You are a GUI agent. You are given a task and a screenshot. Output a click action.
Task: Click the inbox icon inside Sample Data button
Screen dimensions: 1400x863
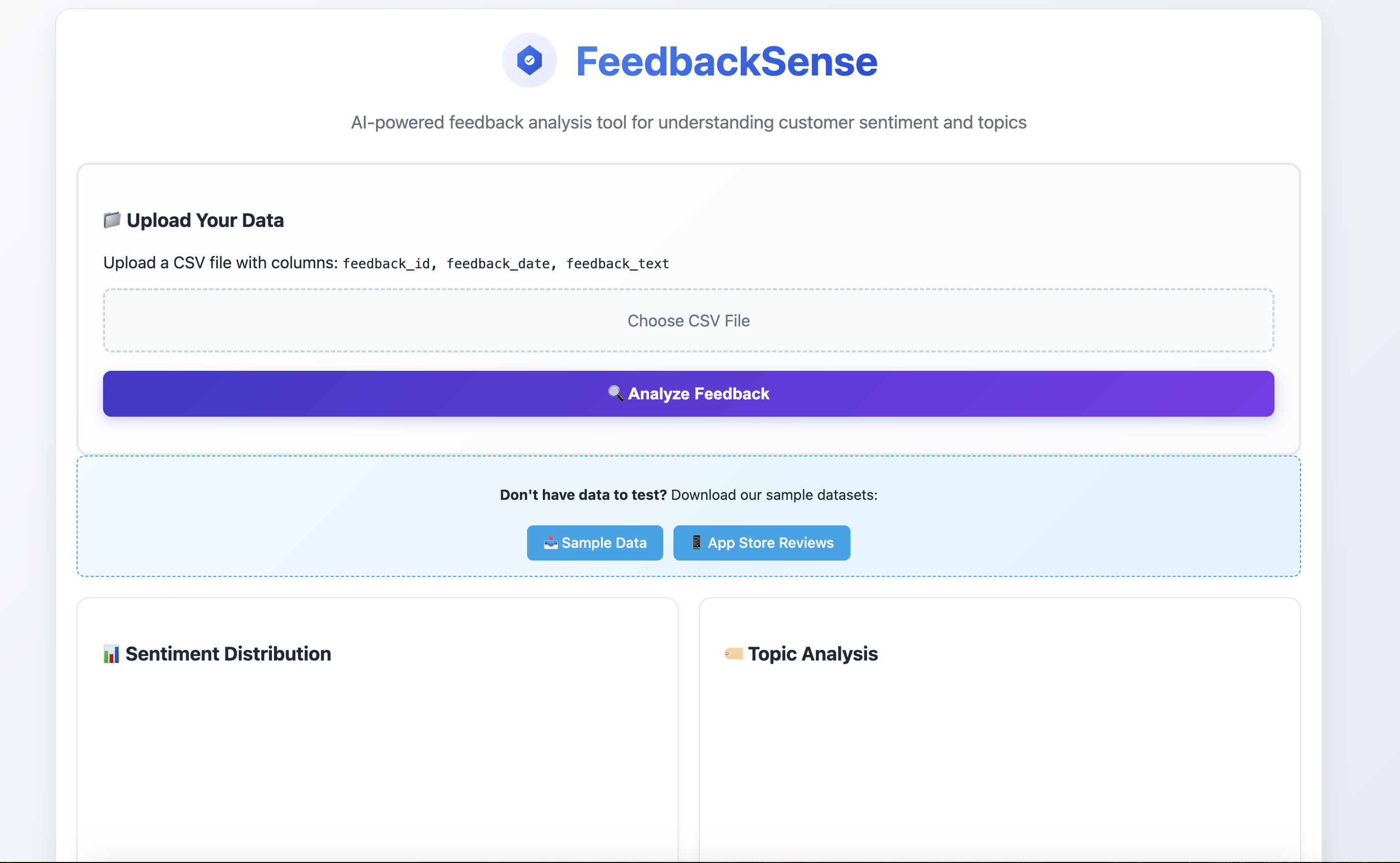pos(550,543)
